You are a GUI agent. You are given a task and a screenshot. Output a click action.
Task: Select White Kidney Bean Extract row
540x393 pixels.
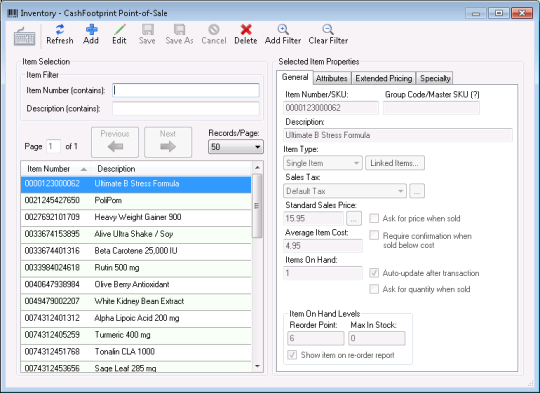[136, 302]
